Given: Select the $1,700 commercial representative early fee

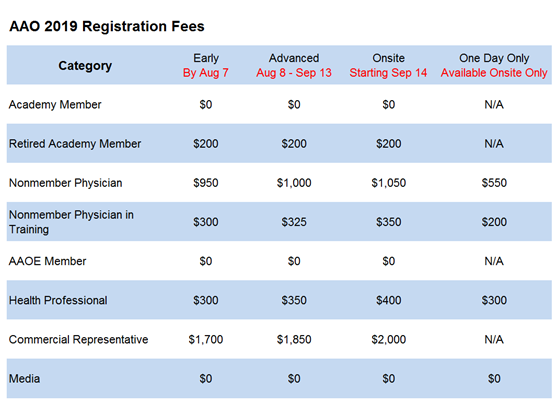Looking at the screenshot, I should (206, 339).
